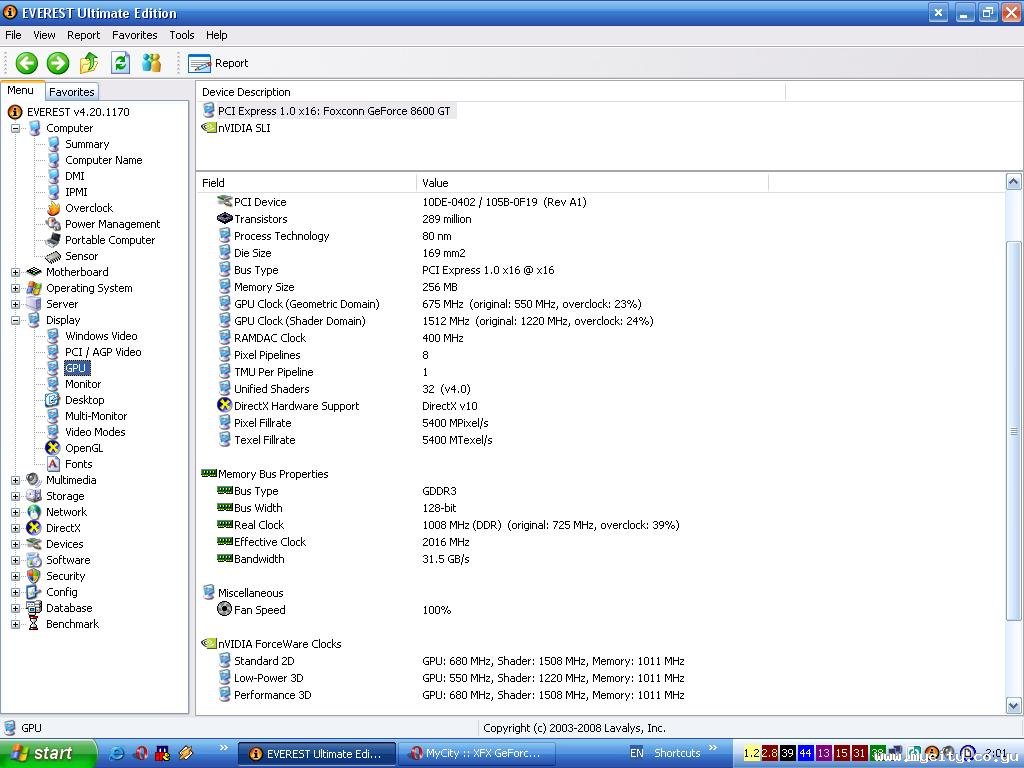Open the Windows Video page
The width and height of the screenshot is (1024, 768).
click(x=101, y=336)
